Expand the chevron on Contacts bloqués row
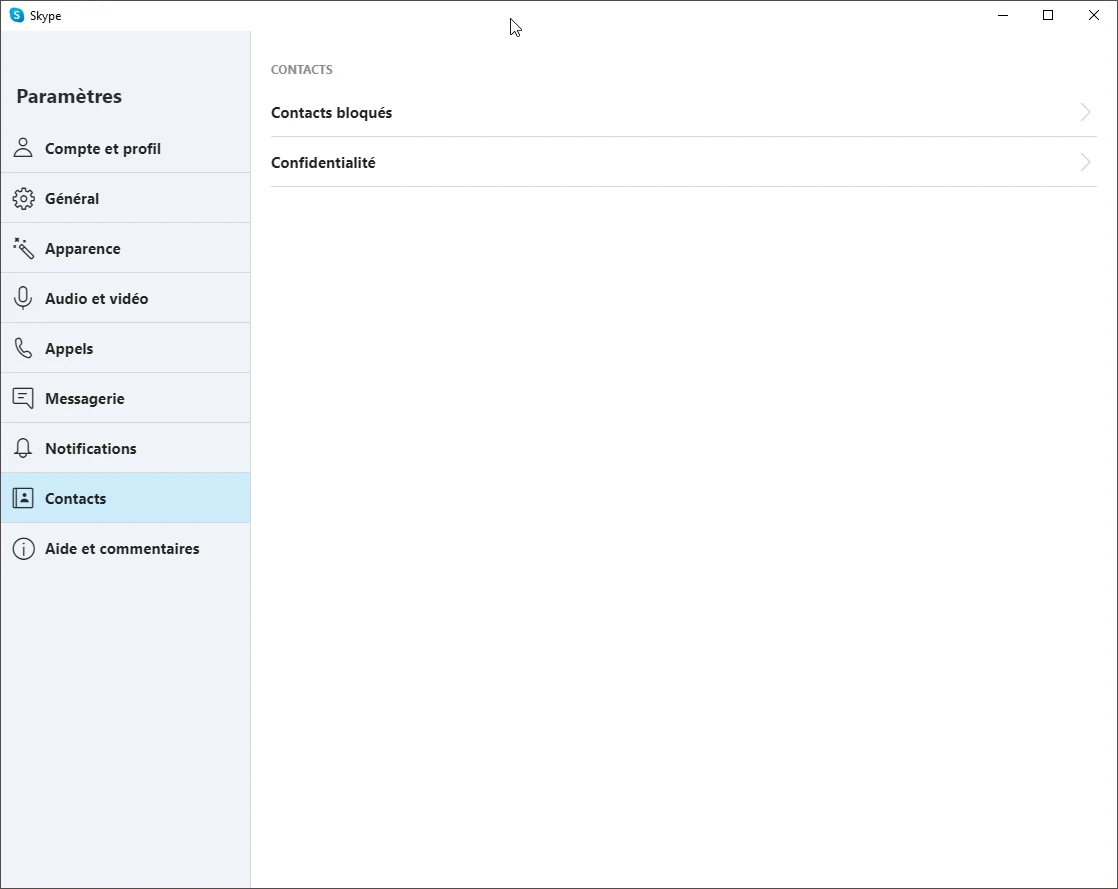This screenshot has width=1118, height=889. [1085, 112]
